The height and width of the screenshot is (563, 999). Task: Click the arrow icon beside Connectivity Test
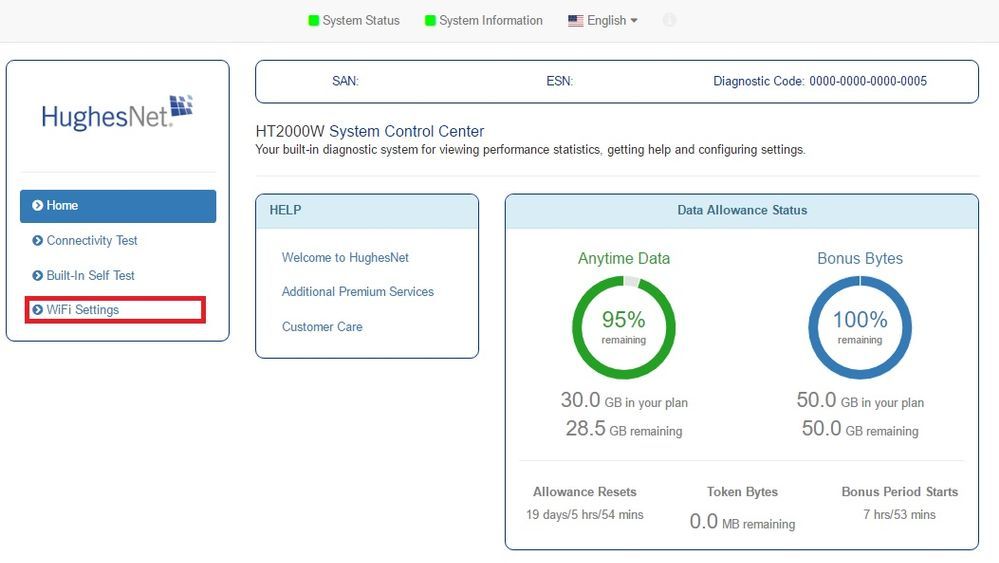coord(38,240)
